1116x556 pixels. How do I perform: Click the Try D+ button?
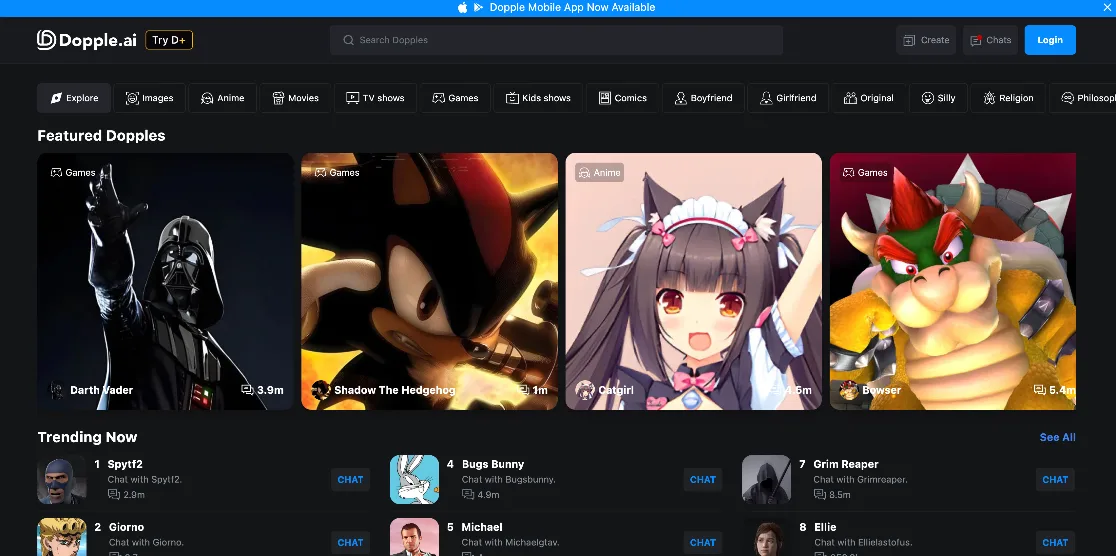(x=169, y=40)
